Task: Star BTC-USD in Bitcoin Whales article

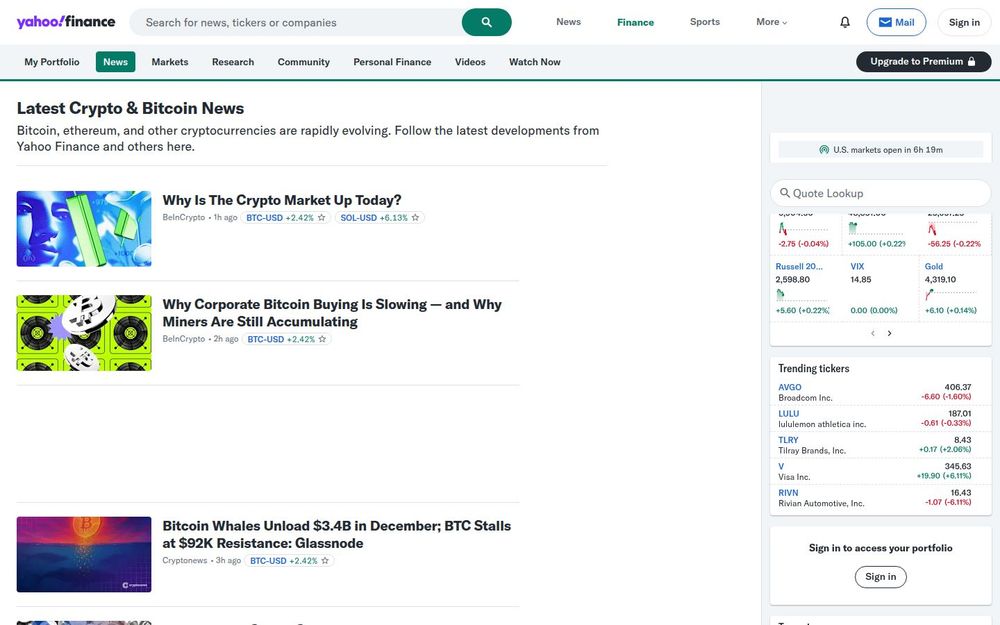Action: (x=325, y=561)
